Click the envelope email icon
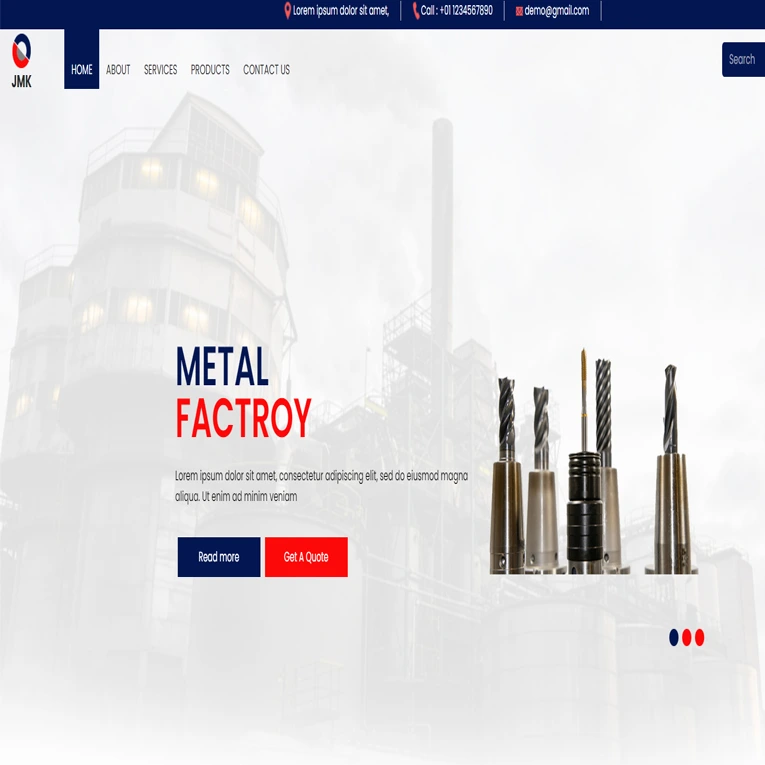 click(x=519, y=11)
